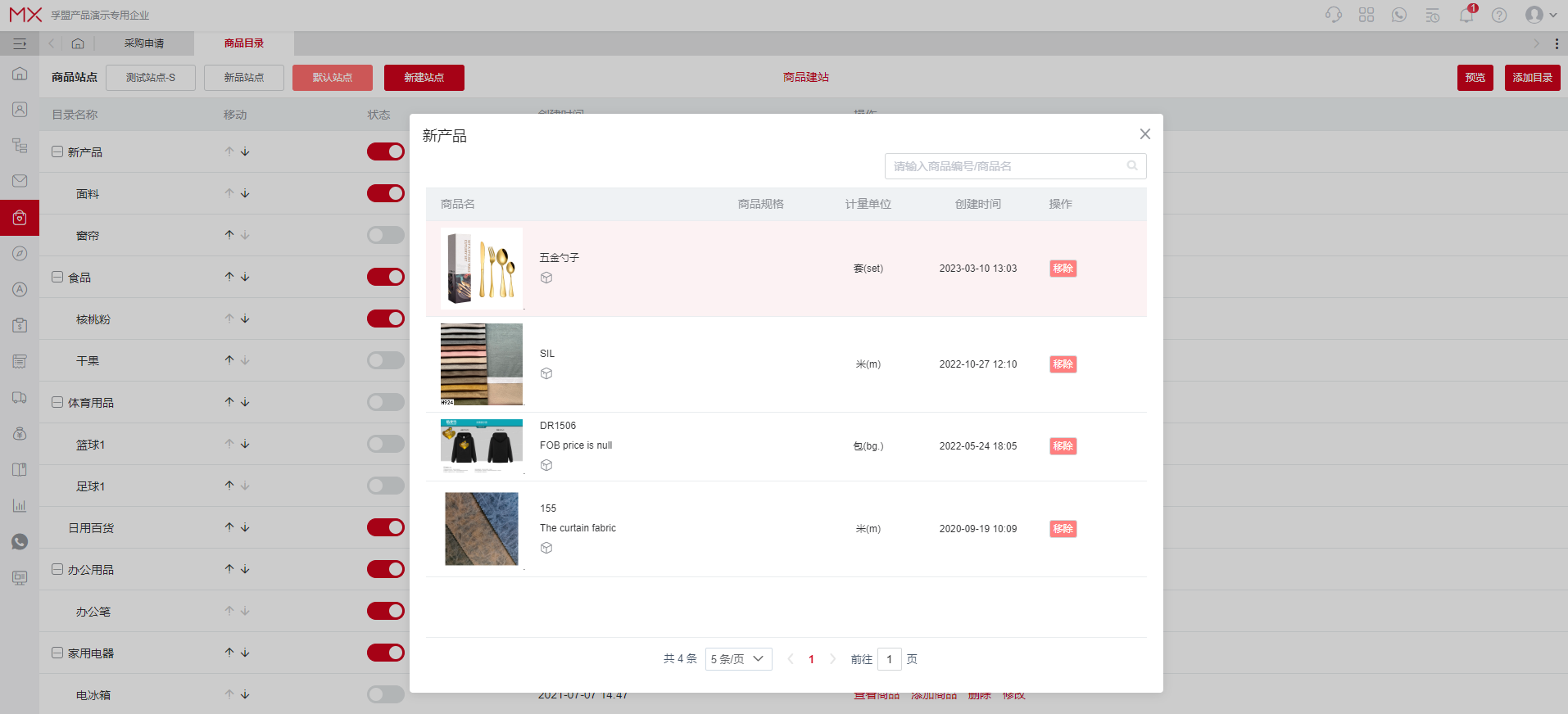Click the customer service headset icon

1333,16
